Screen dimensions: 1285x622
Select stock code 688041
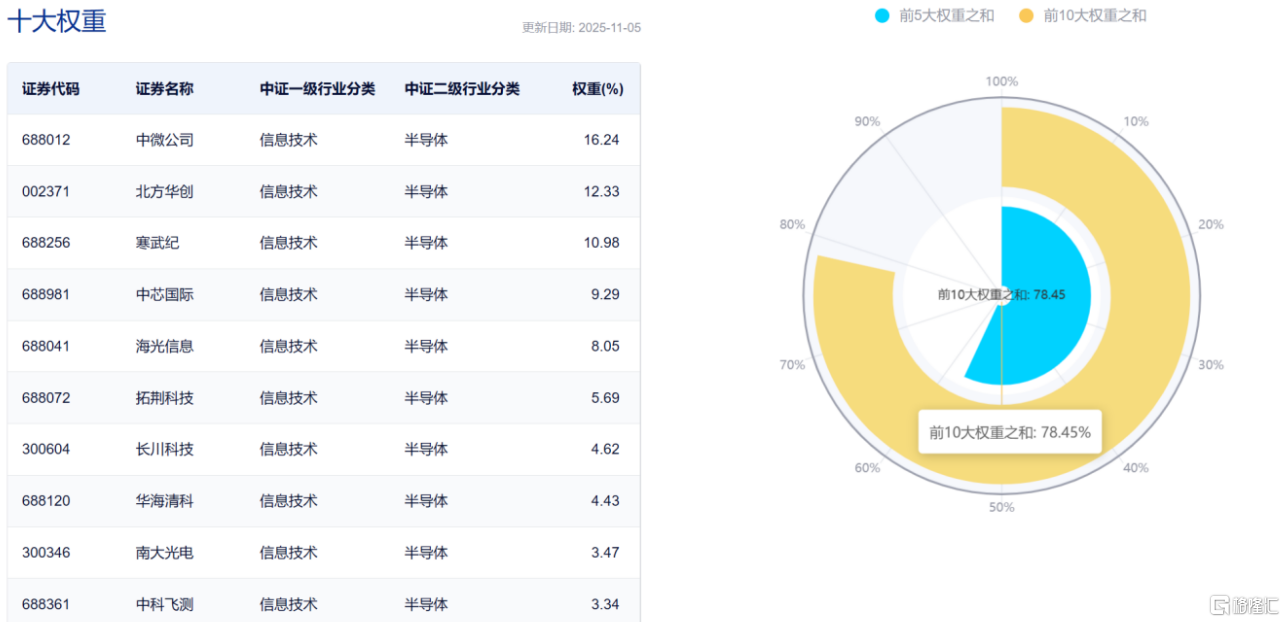[x=46, y=346]
